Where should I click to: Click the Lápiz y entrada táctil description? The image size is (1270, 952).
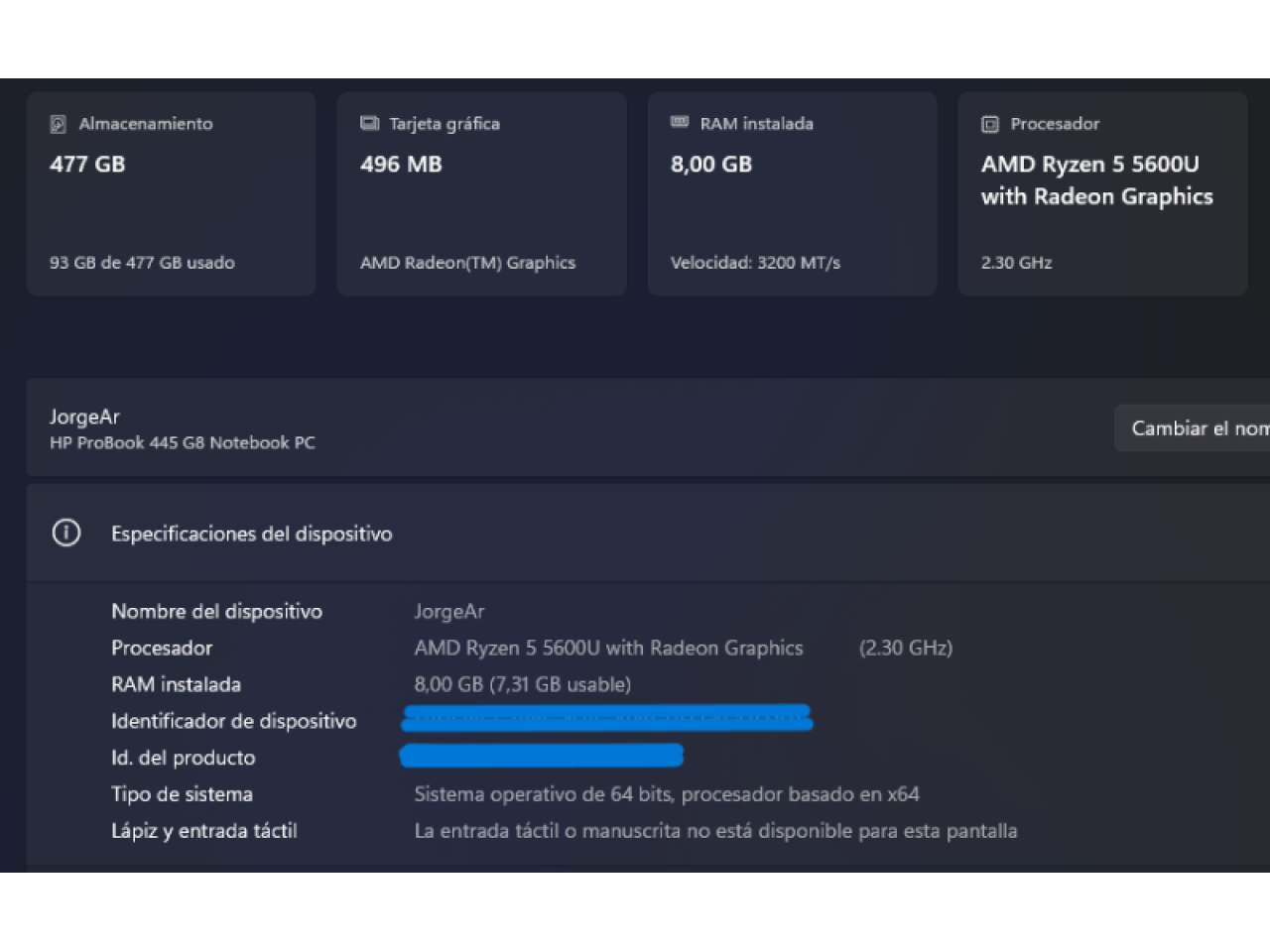(x=715, y=831)
